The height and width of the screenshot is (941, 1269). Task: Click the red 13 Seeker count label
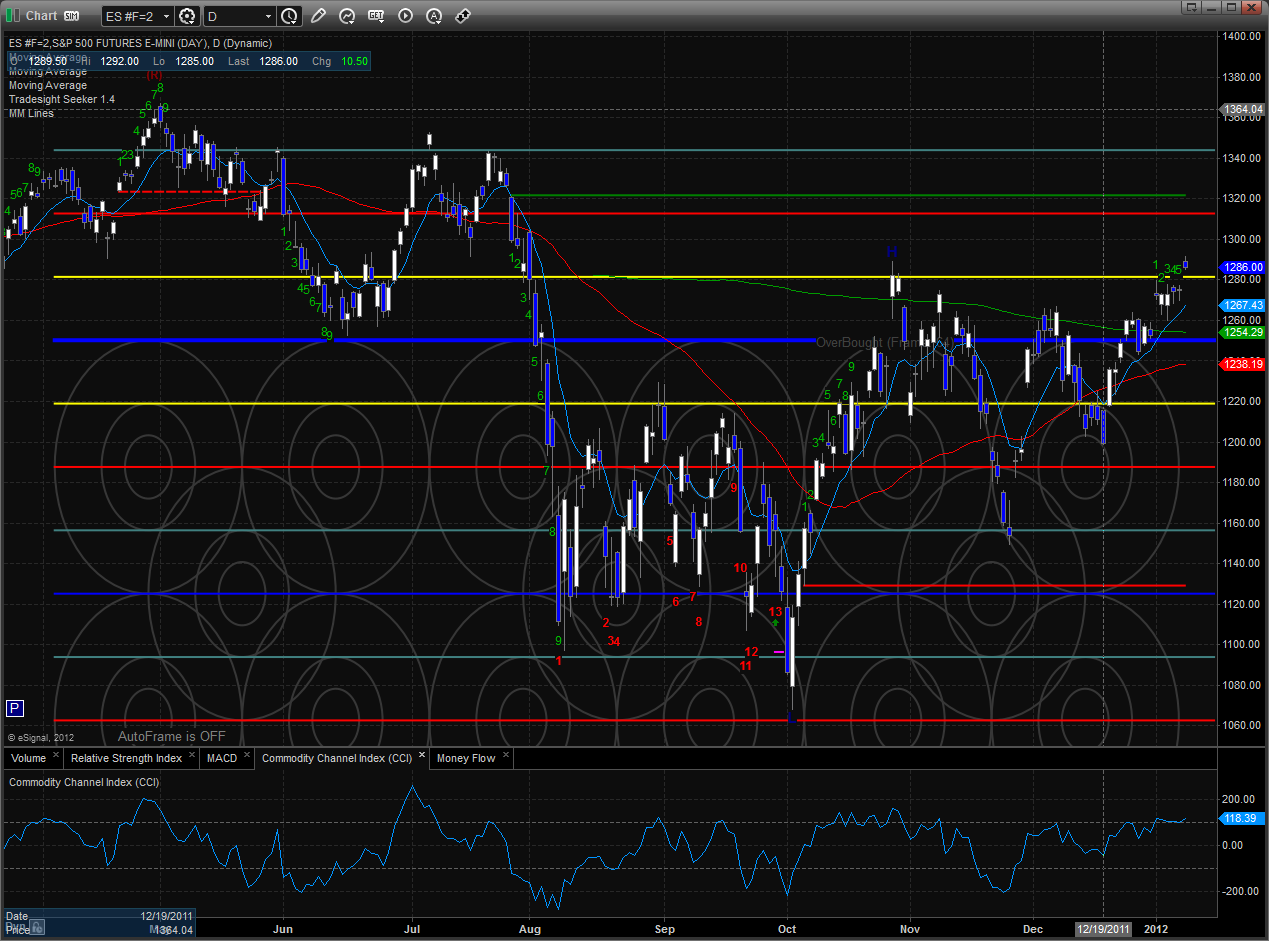(775, 611)
